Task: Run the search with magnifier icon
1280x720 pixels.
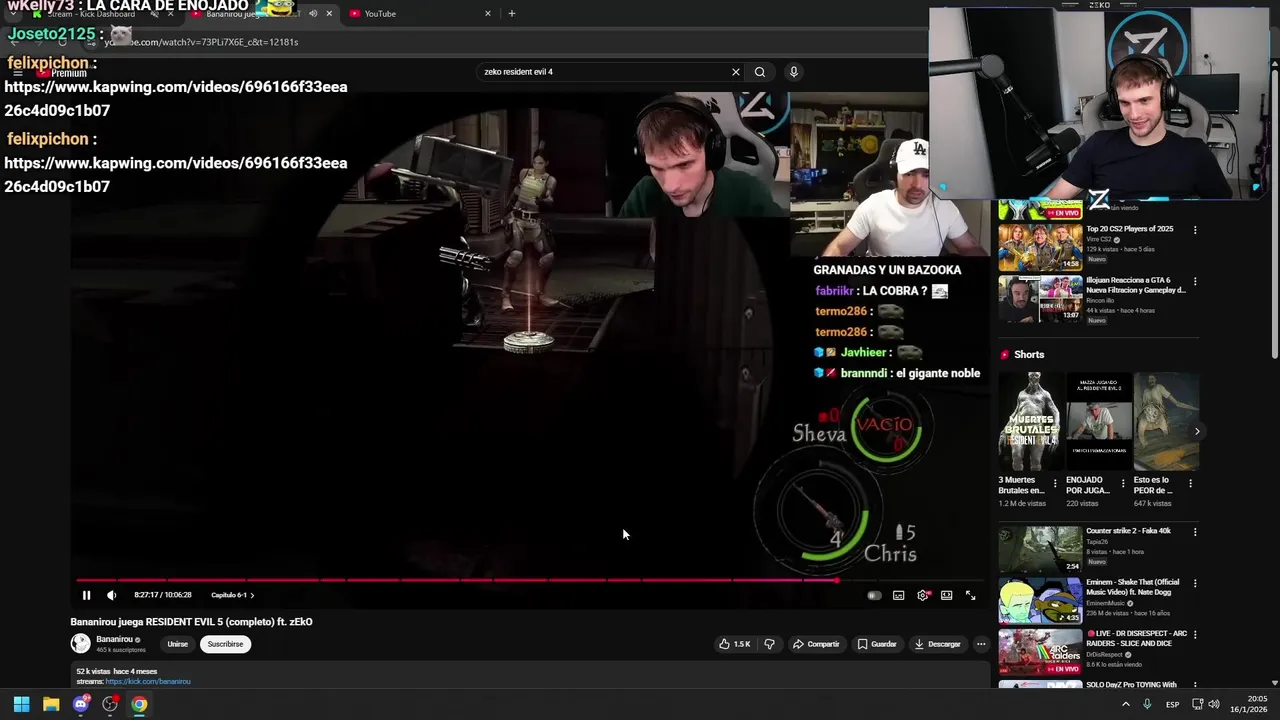Action: [760, 72]
